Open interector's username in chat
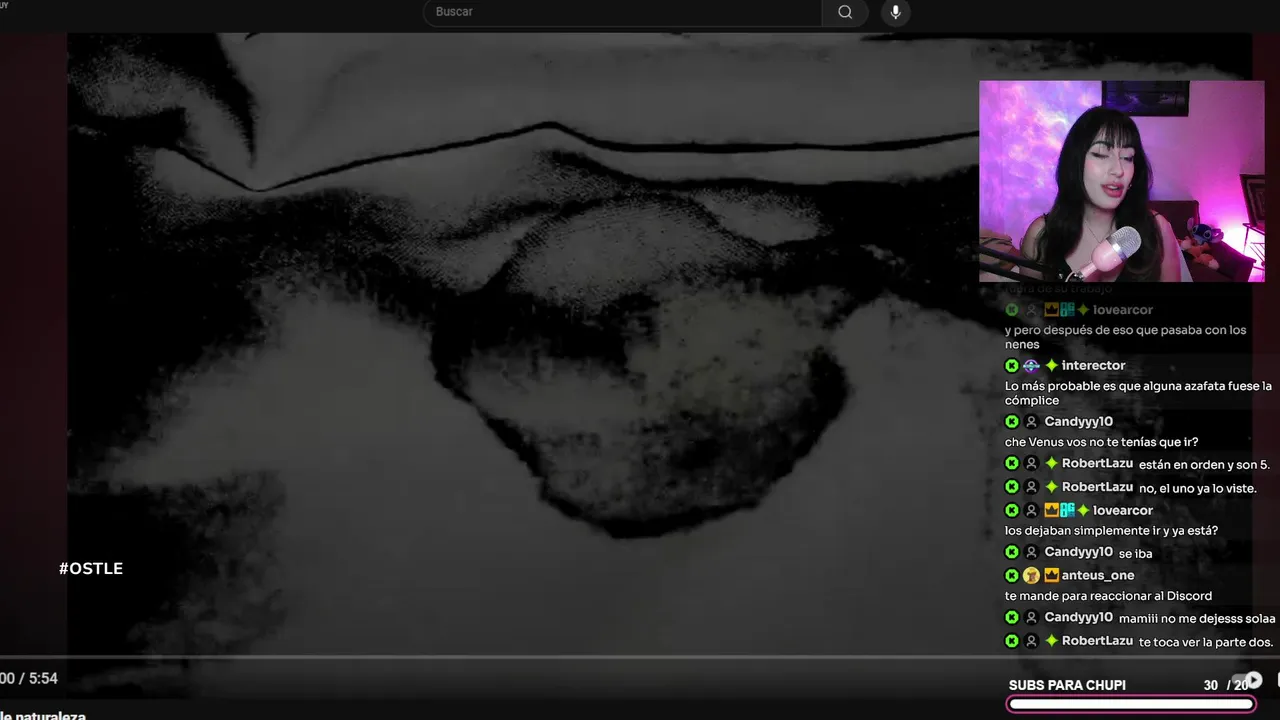Image resolution: width=1280 pixels, height=720 pixels. [1093, 365]
